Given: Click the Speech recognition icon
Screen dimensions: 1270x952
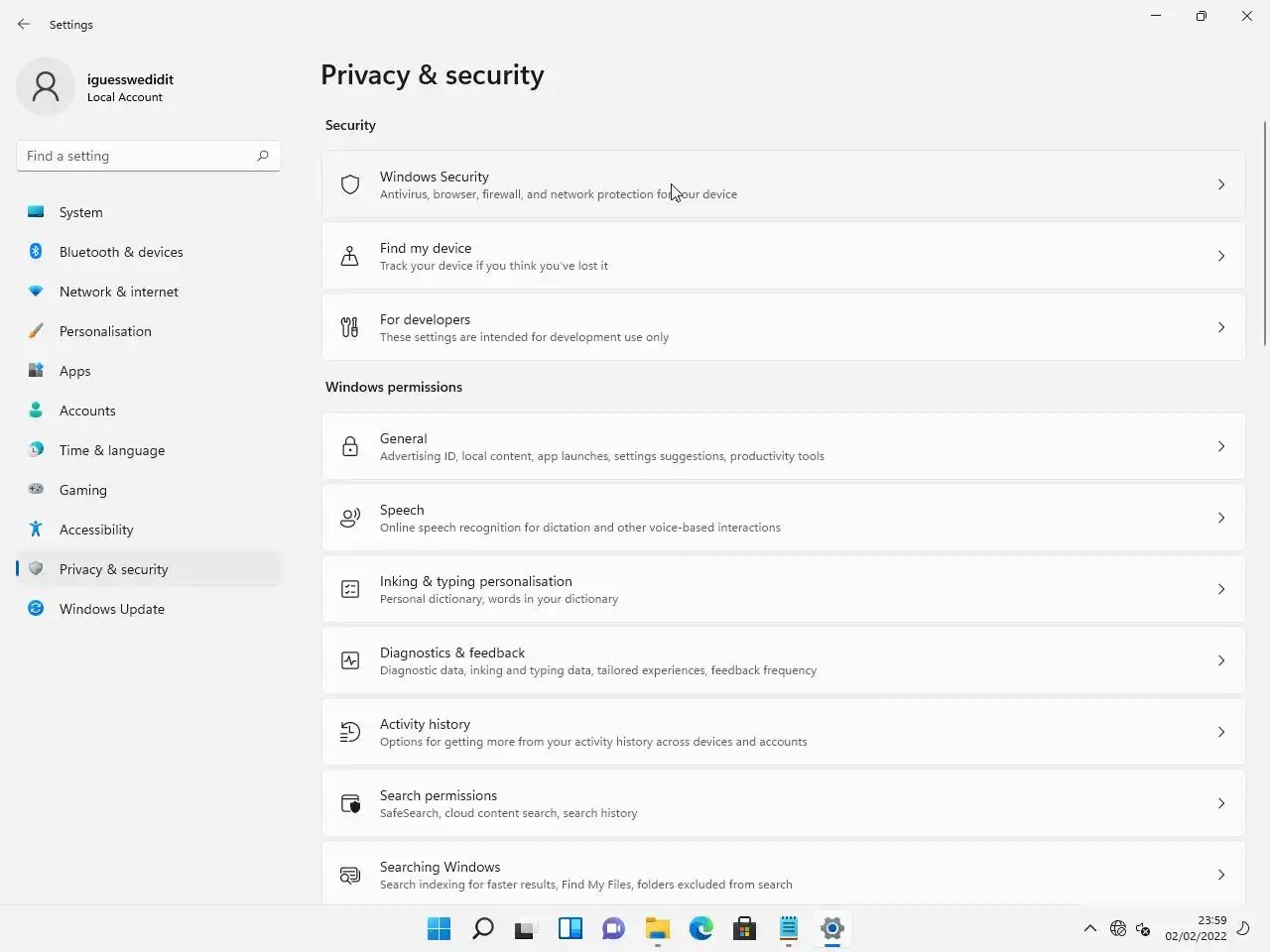Looking at the screenshot, I should [x=350, y=518].
